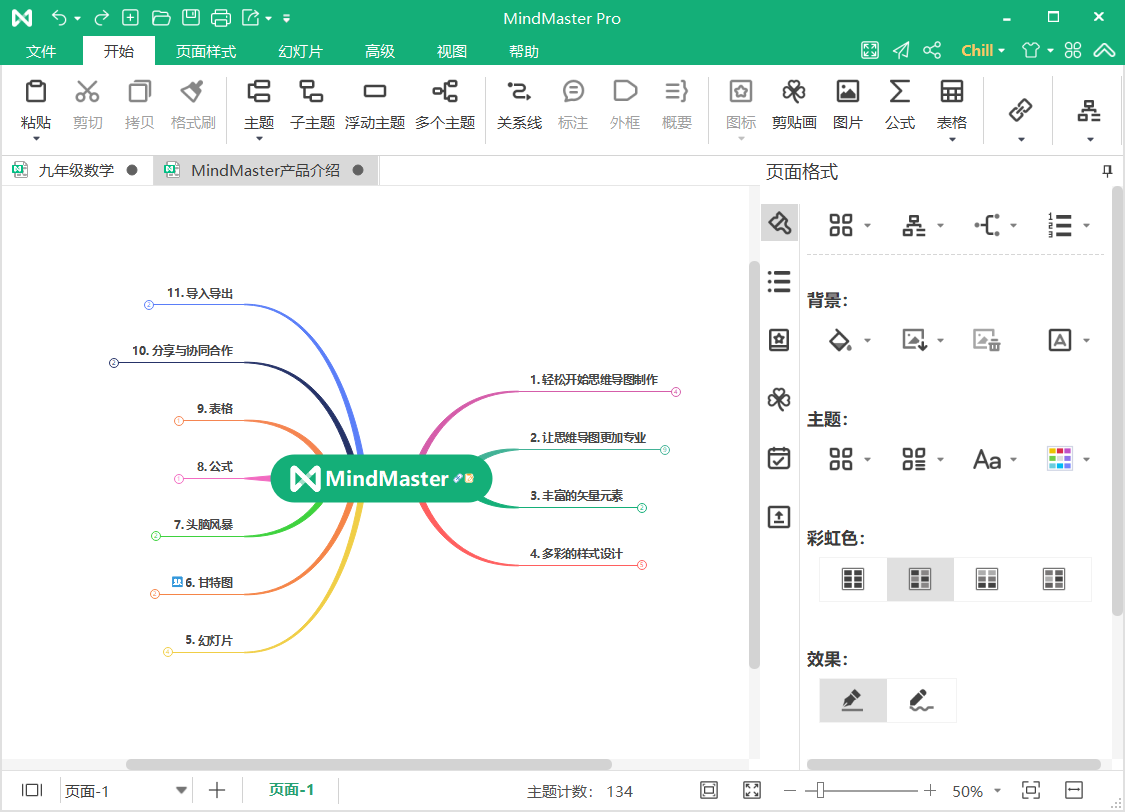Open the Table (表格) dropdown
The height and width of the screenshot is (812, 1125).
tap(952, 139)
